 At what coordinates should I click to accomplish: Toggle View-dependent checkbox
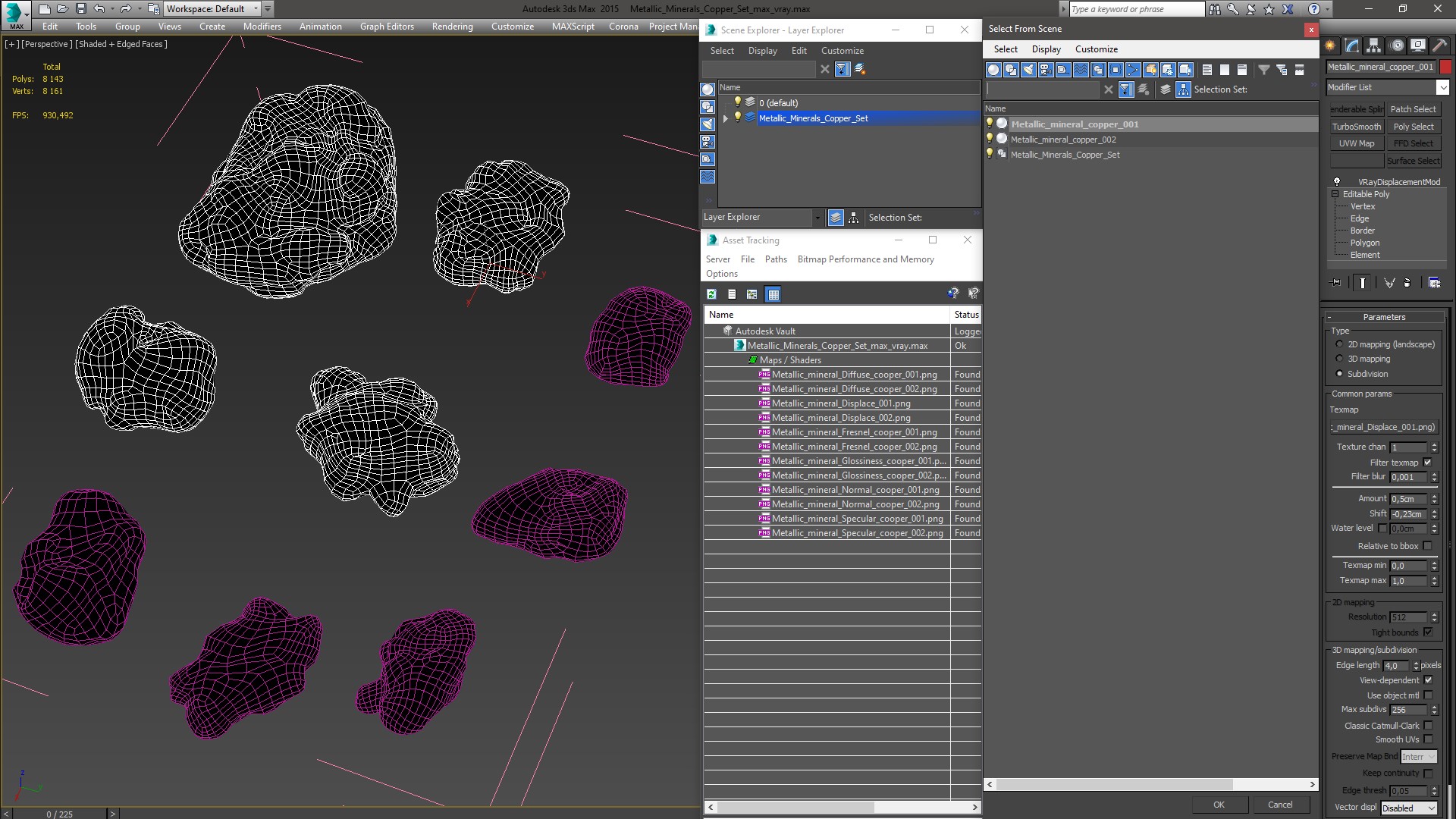point(1428,680)
